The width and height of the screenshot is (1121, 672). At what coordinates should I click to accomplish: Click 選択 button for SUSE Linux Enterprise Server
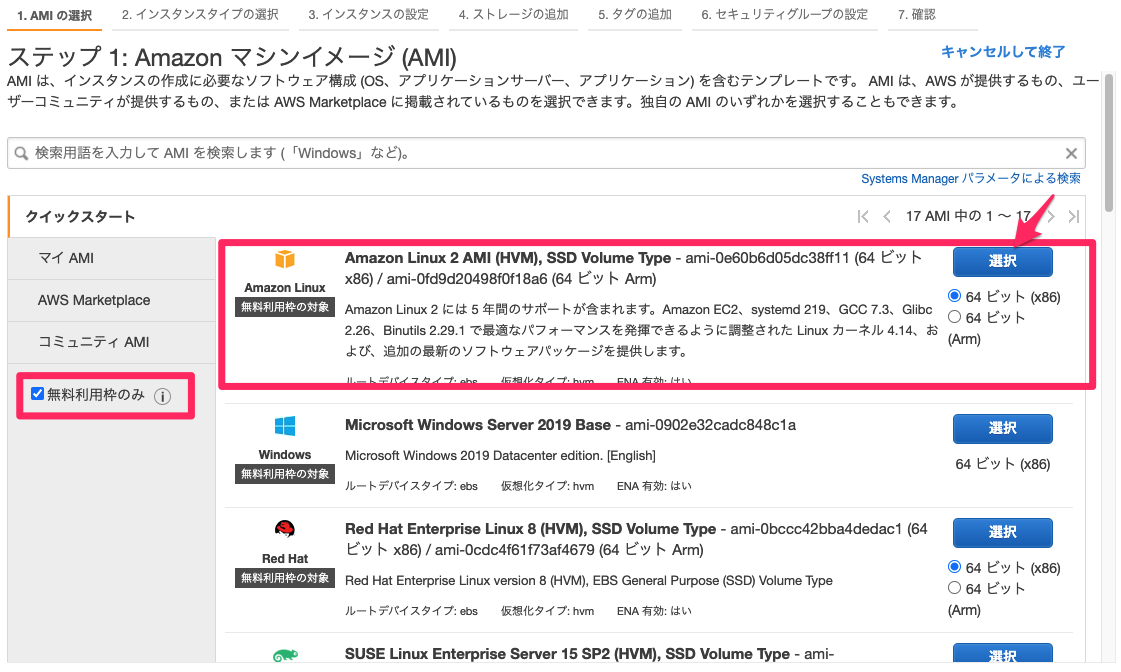[1002, 653]
